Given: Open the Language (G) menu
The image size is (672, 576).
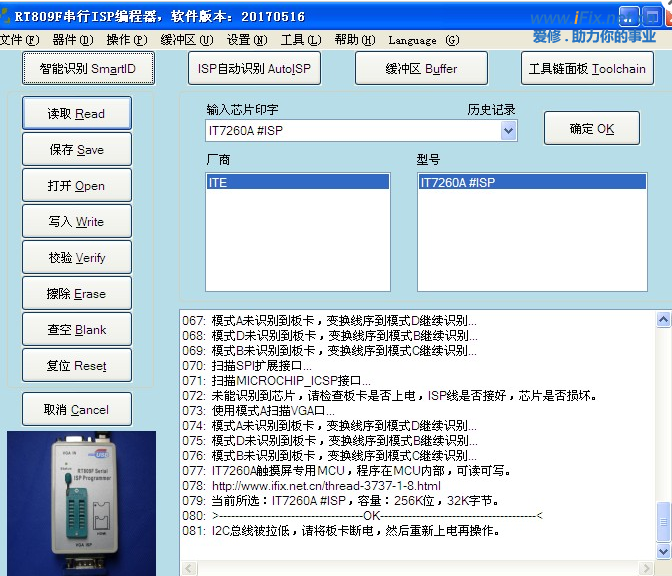Looking at the screenshot, I should 424,40.
